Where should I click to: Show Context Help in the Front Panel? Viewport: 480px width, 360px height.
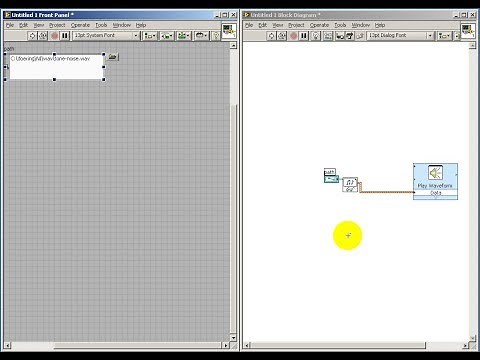[x=216, y=36]
